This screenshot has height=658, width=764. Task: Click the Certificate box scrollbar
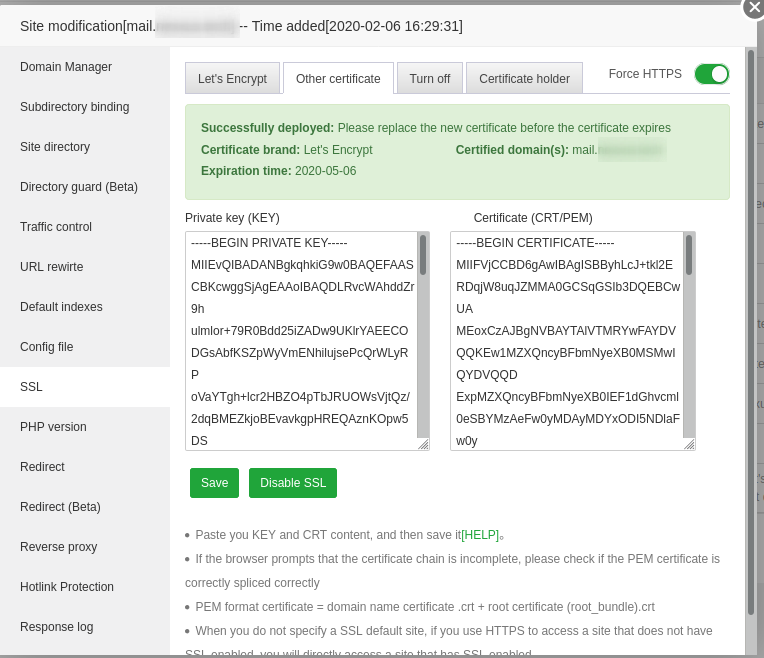(x=689, y=256)
